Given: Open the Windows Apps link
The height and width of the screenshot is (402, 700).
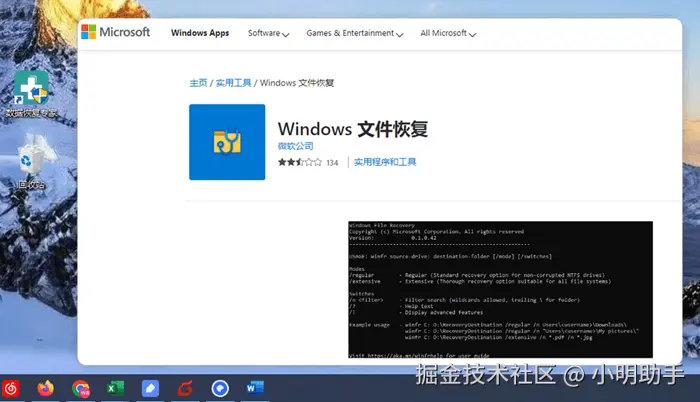Looking at the screenshot, I should [200, 33].
